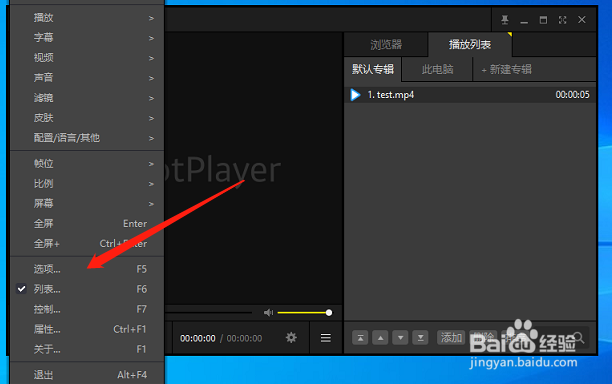Open the 播放 submenu
612x384 pixels.
[87, 18]
